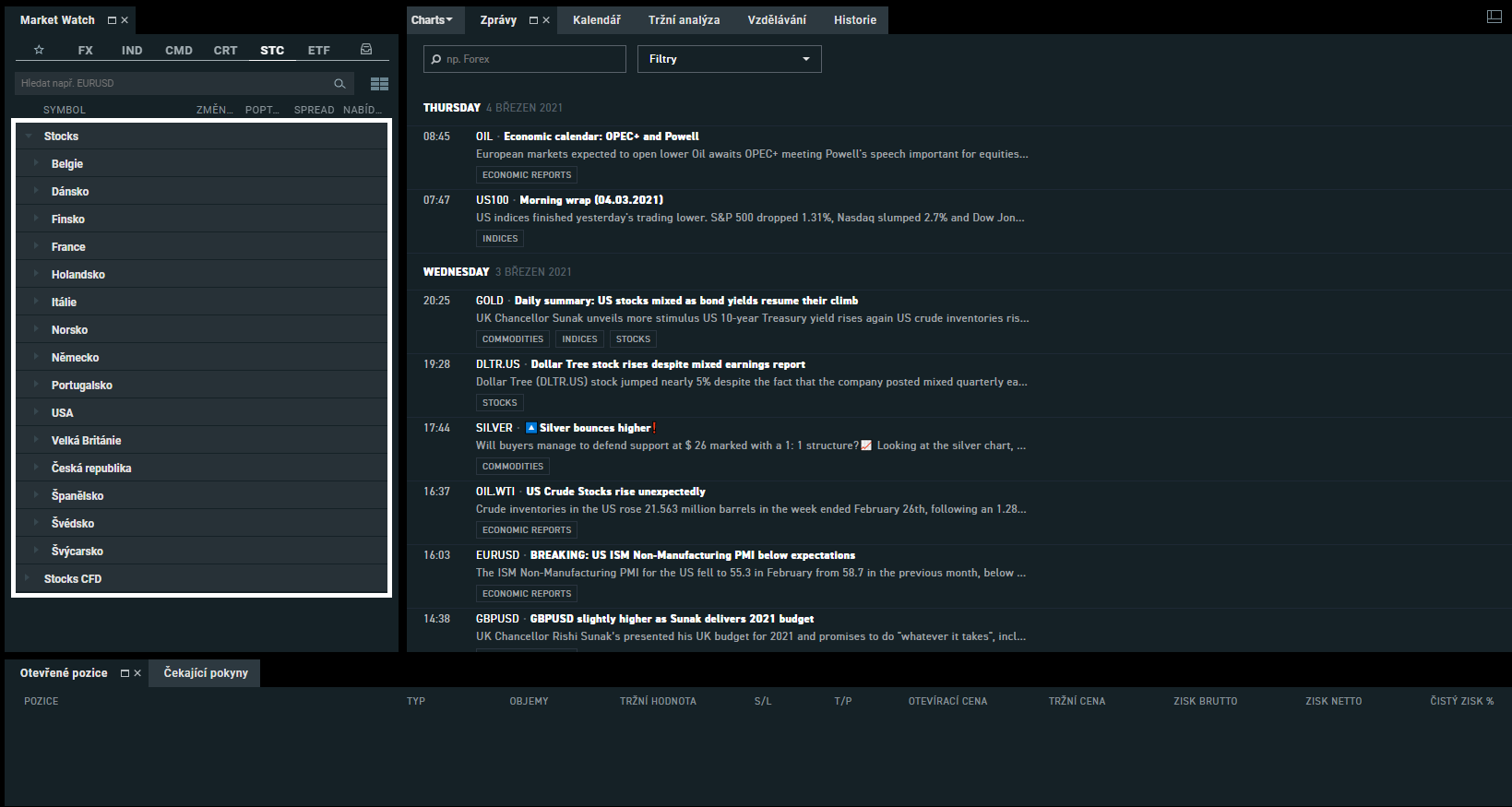
Task: Switch Market Watch to grid view
Action: point(379,84)
